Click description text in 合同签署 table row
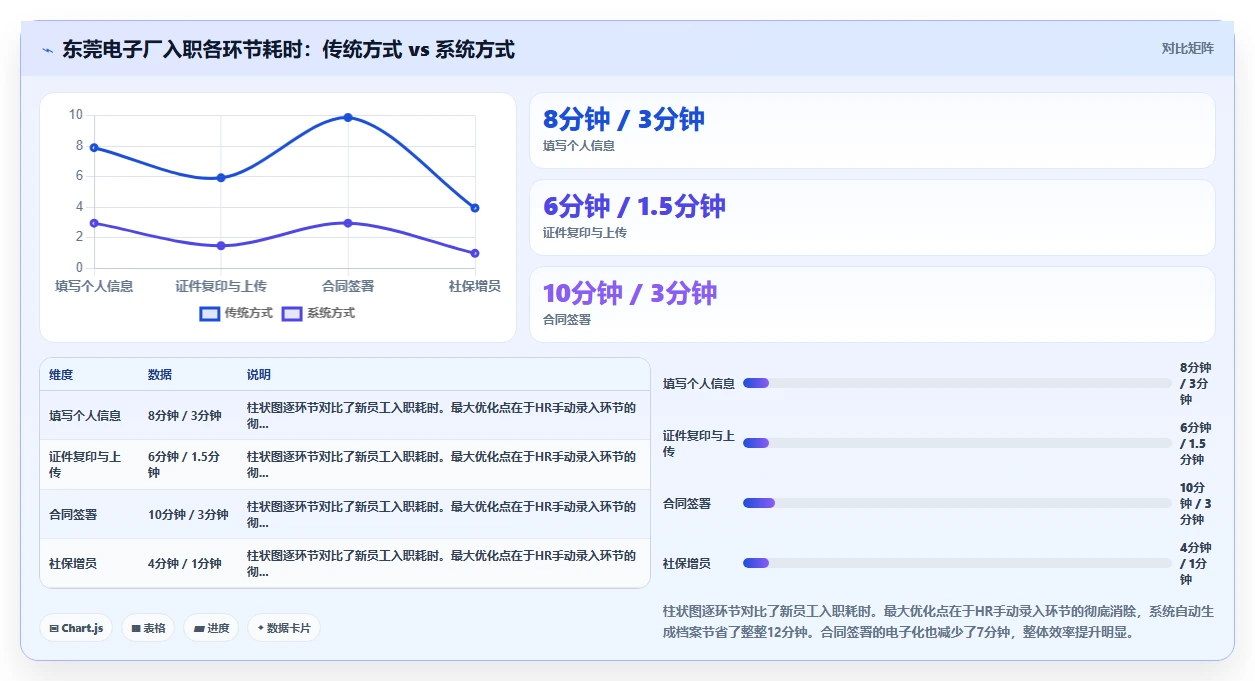The height and width of the screenshot is (681, 1255). tap(441, 515)
